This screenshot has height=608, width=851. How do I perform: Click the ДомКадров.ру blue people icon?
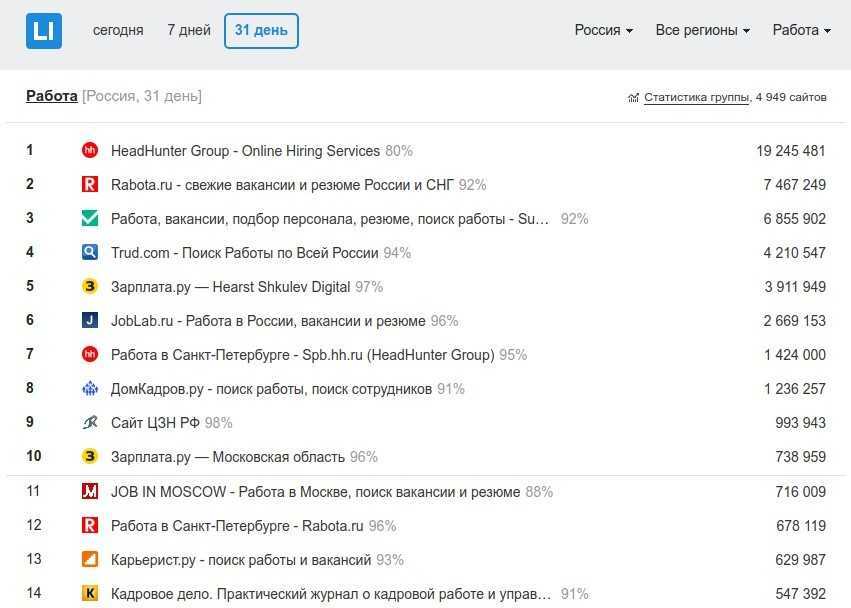click(x=90, y=389)
